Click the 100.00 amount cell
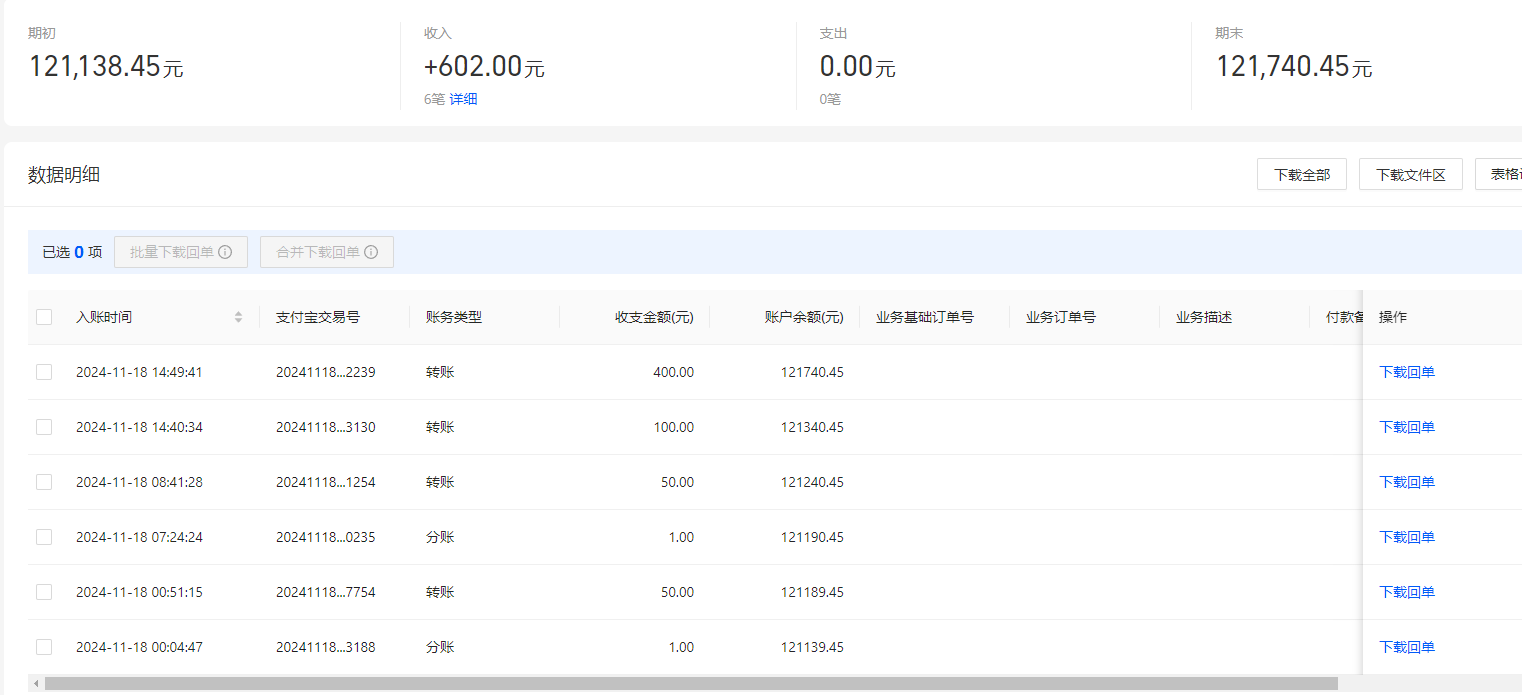 pos(674,427)
